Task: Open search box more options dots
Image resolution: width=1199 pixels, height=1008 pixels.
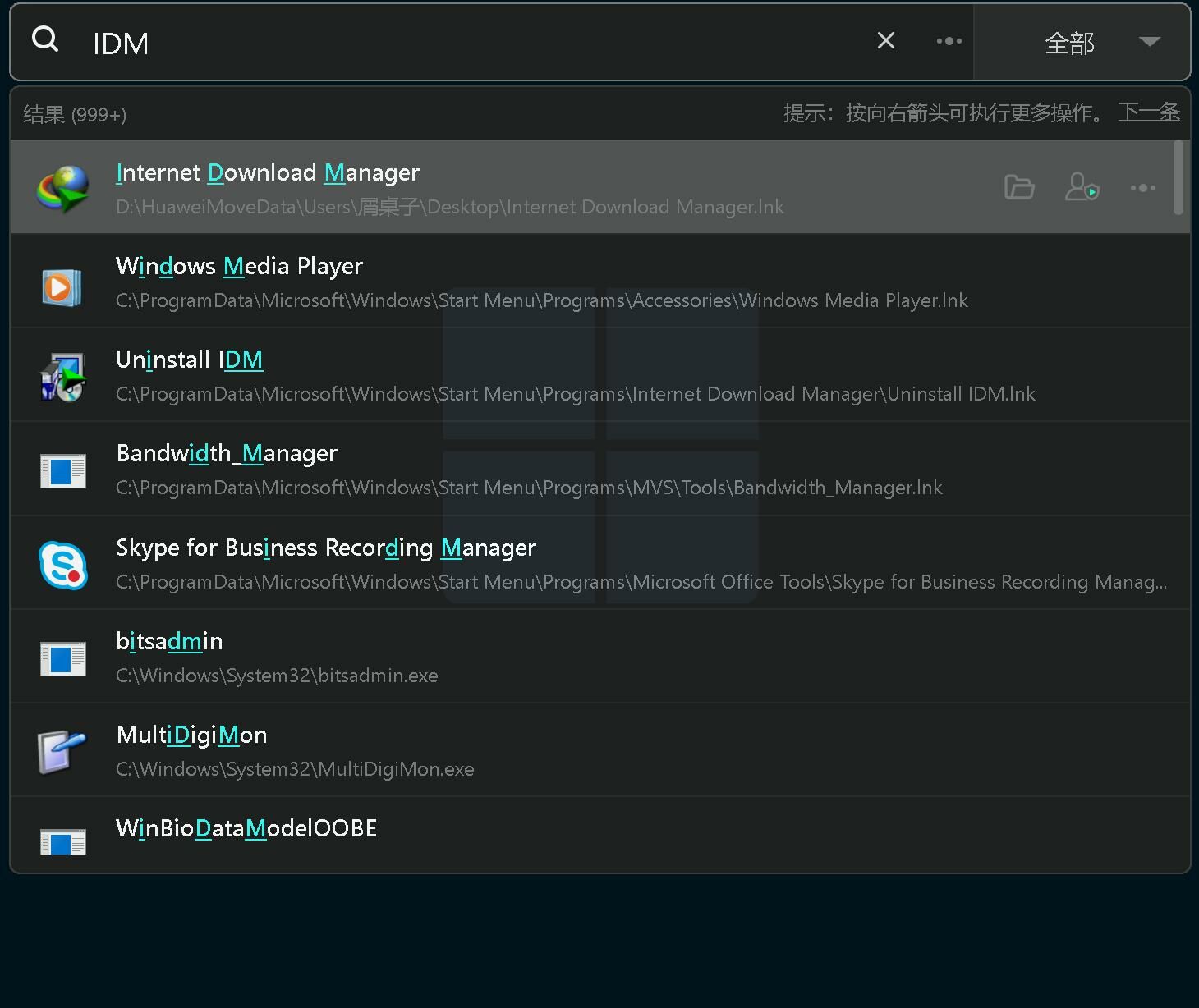Action: coord(949,41)
